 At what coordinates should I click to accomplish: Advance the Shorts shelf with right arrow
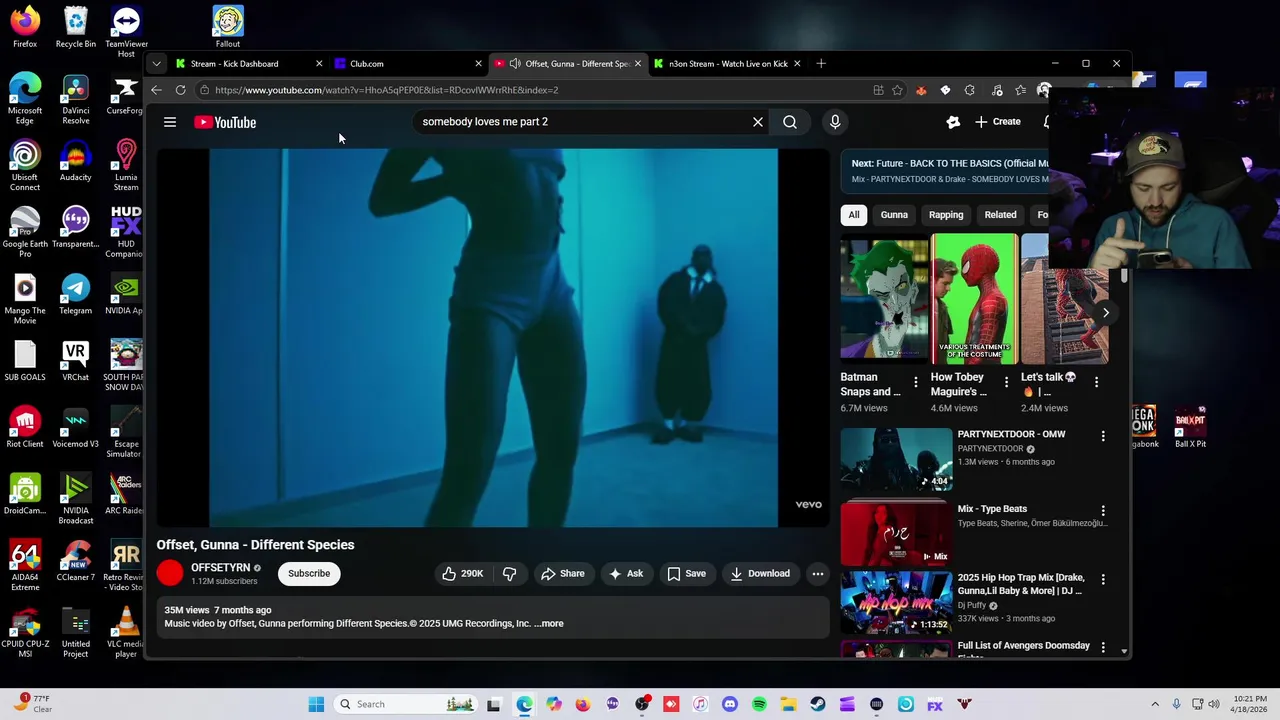(x=1106, y=313)
